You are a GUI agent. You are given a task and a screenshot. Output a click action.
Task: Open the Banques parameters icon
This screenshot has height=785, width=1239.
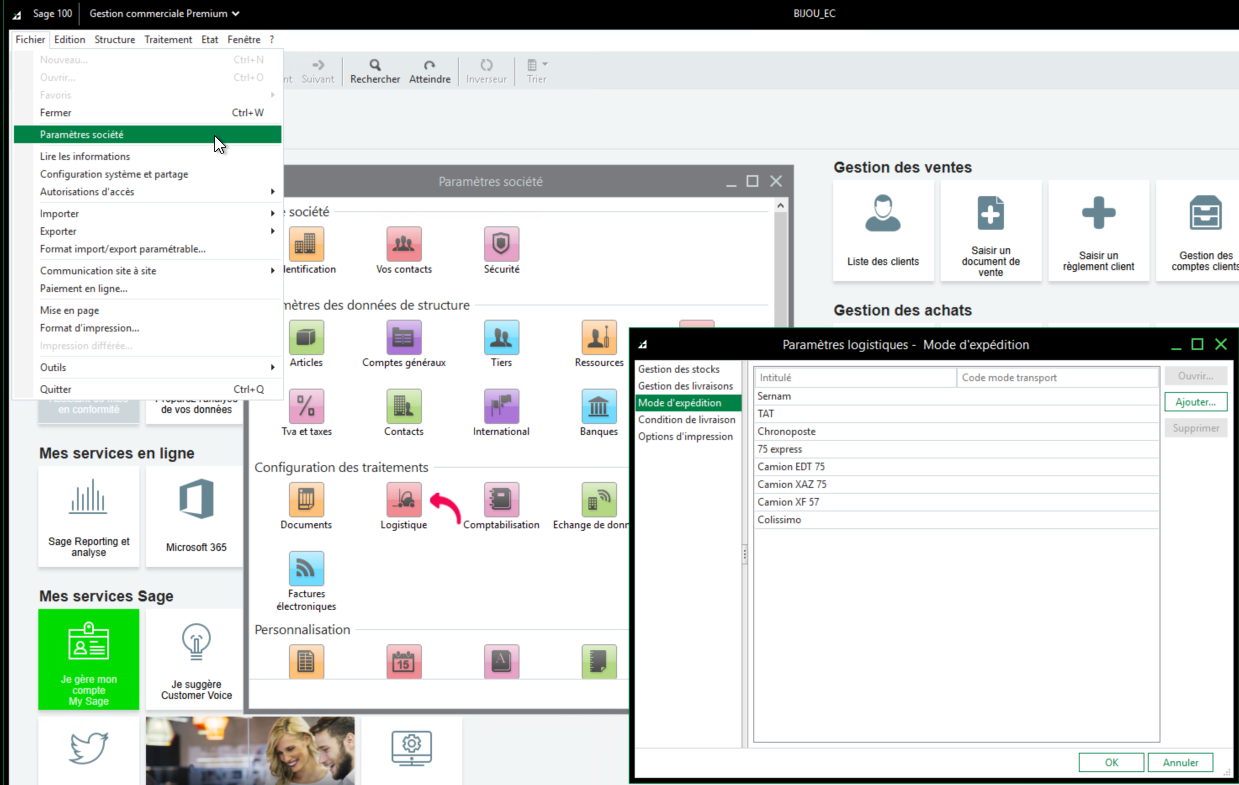(x=599, y=407)
